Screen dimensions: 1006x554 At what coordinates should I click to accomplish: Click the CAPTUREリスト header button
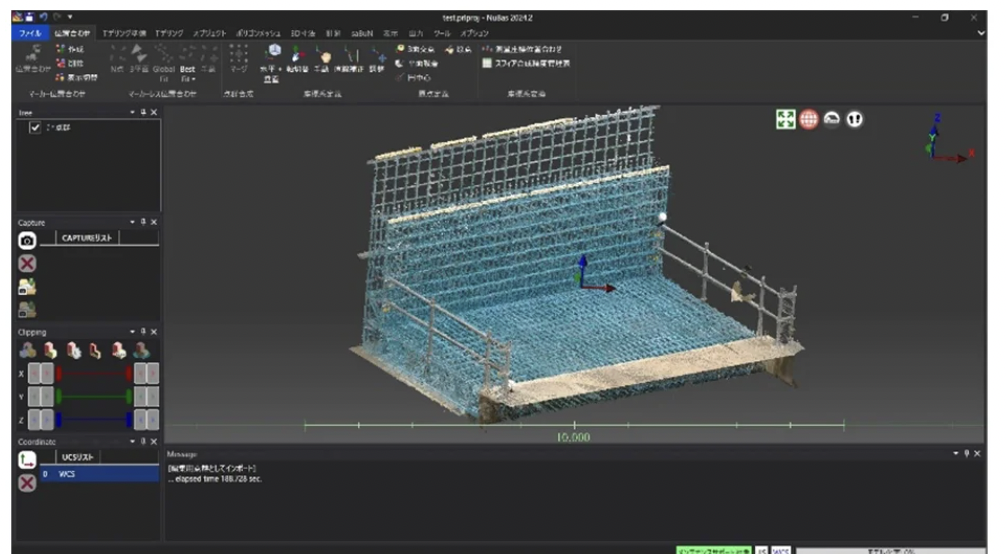(x=88, y=239)
